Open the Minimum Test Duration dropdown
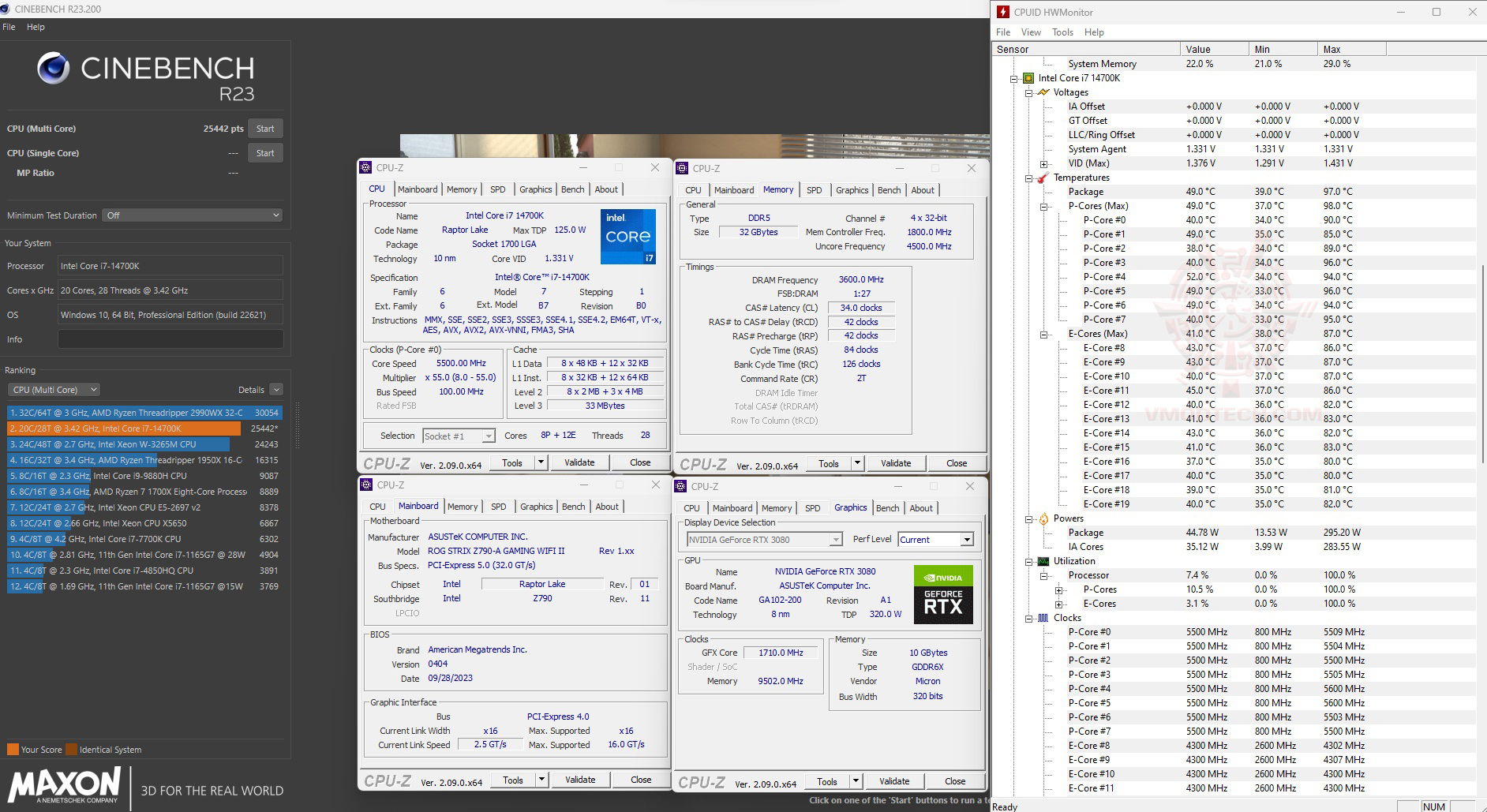 coord(193,215)
